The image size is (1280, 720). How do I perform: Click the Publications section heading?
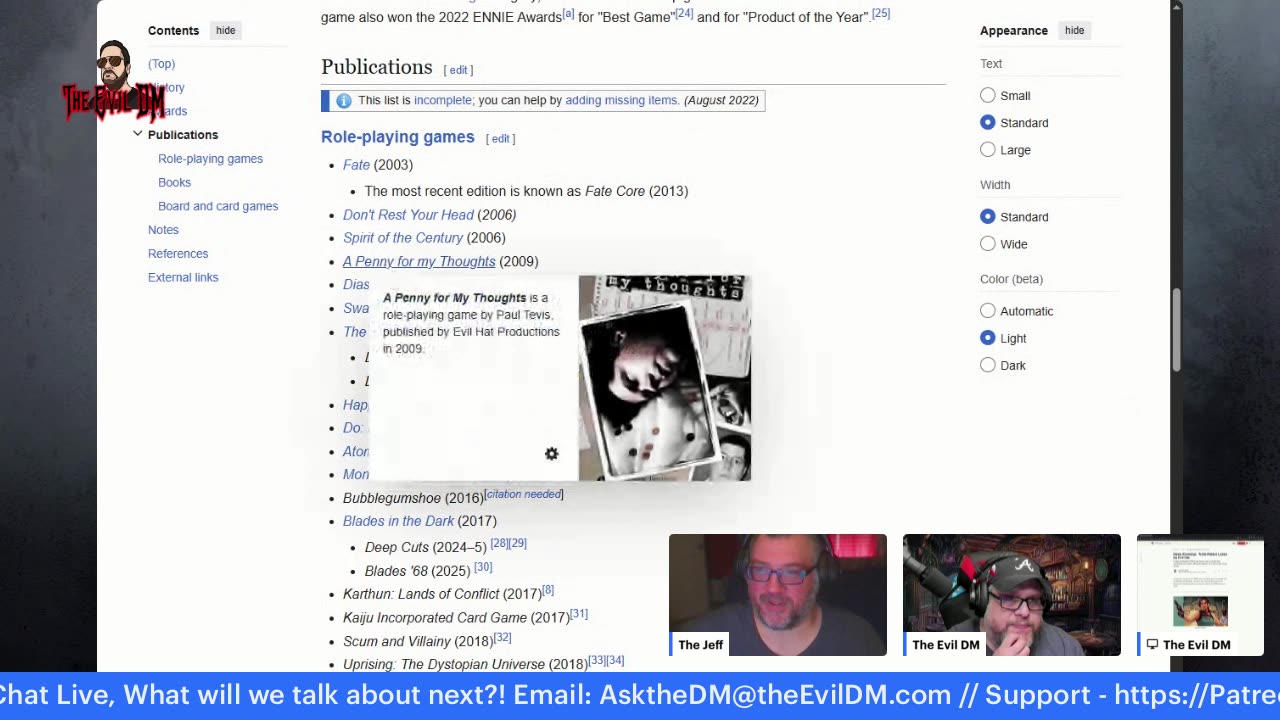tap(376, 67)
